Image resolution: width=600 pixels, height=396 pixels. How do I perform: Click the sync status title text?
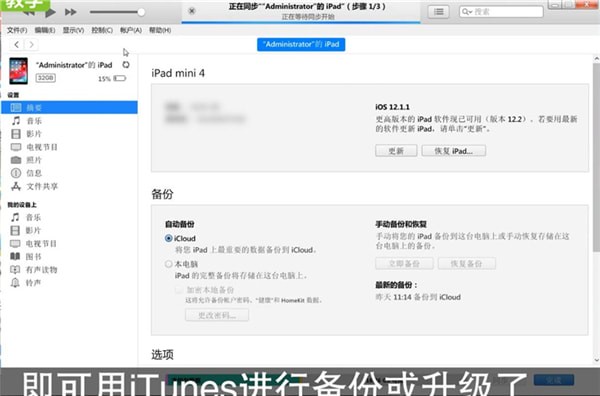tap(307, 7)
